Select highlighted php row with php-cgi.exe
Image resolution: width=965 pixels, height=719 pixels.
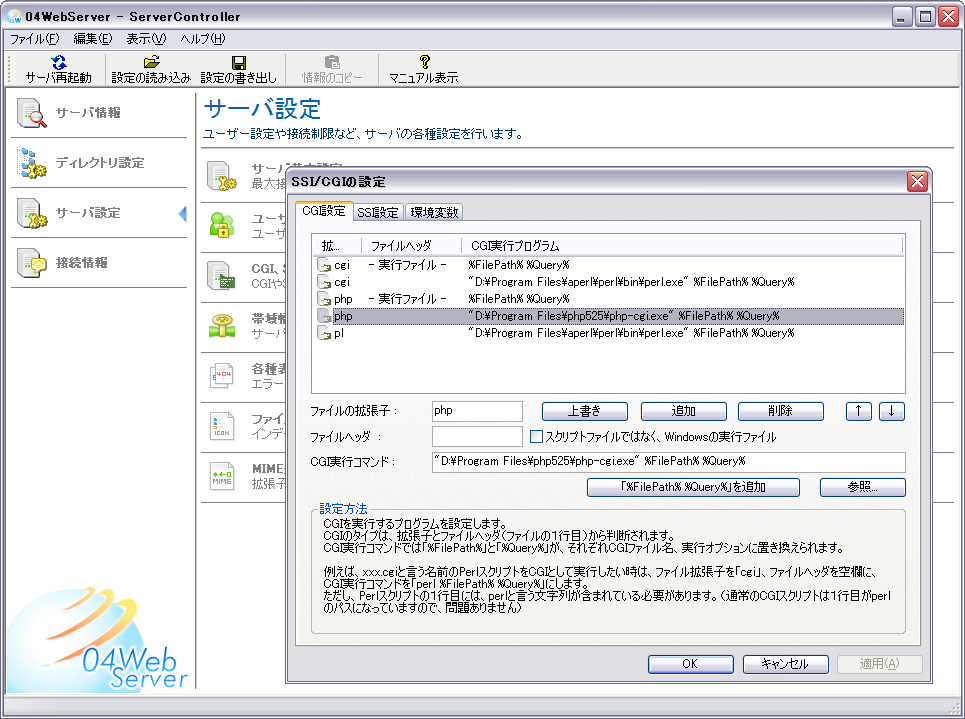[608, 316]
